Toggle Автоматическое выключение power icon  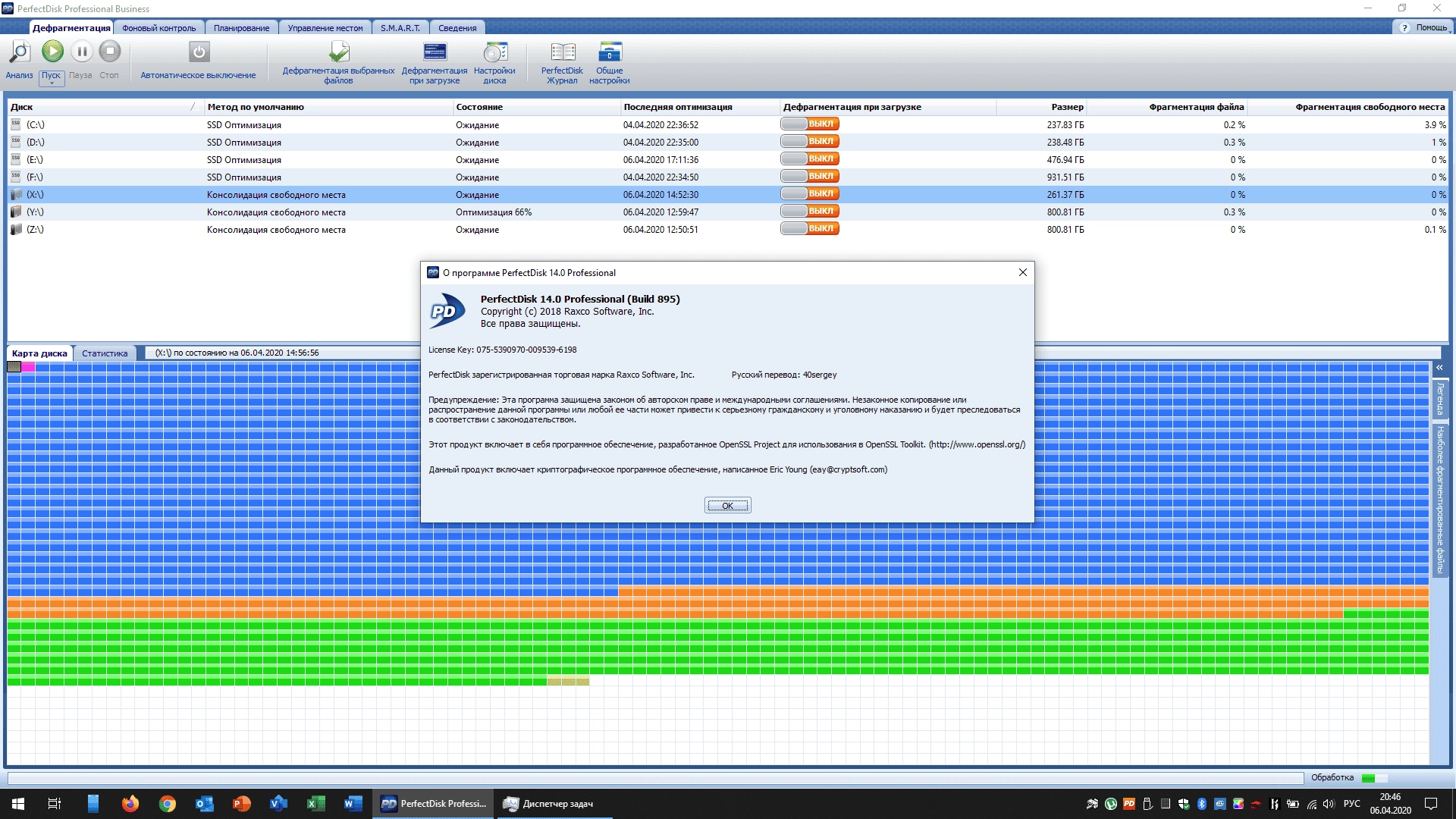click(x=199, y=52)
